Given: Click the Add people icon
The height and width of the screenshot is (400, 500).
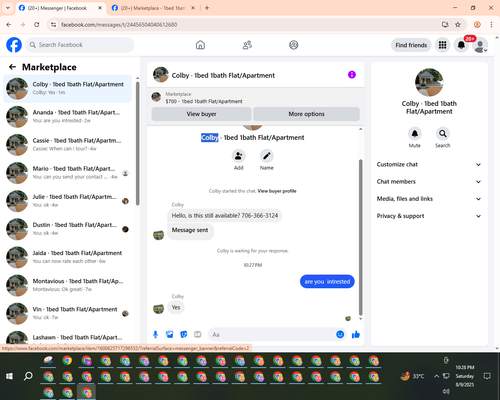Looking at the screenshot, I should 239,156.
